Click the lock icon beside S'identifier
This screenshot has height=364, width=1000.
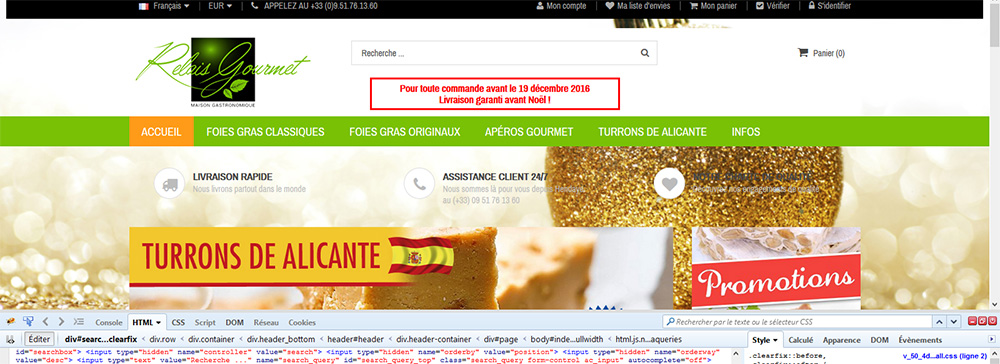(811, 6)
